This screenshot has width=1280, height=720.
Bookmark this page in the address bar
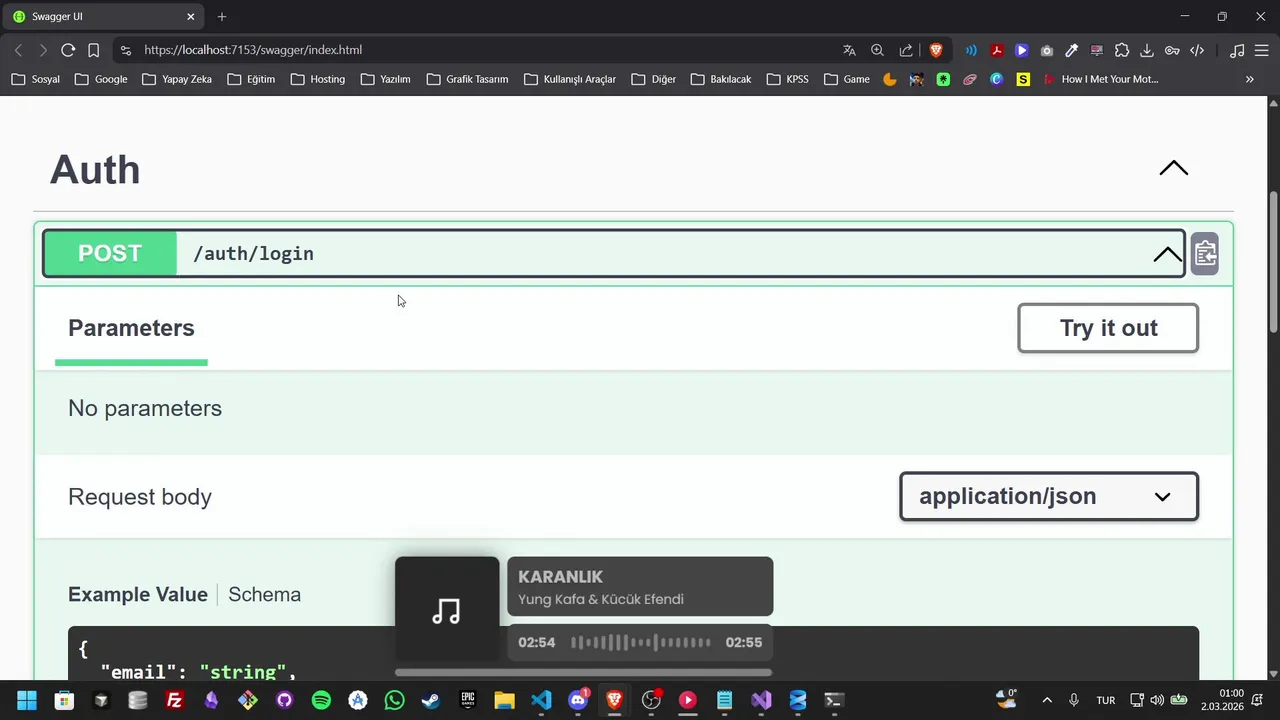(93, 50)
